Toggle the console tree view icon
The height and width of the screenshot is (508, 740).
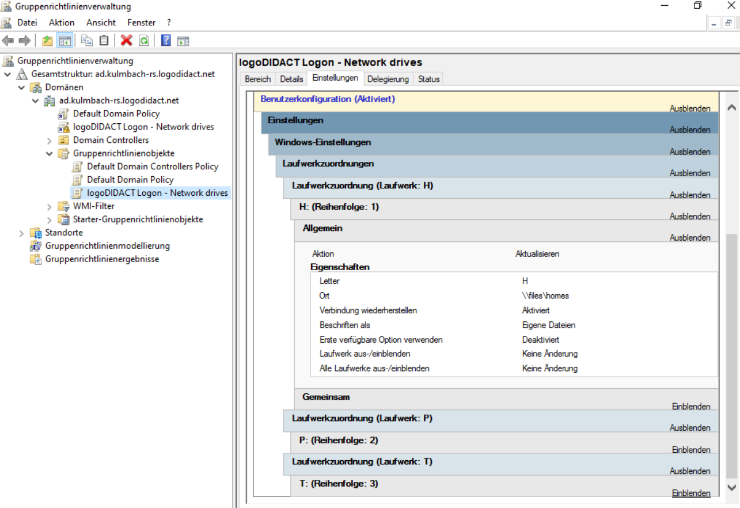point(65,41)
